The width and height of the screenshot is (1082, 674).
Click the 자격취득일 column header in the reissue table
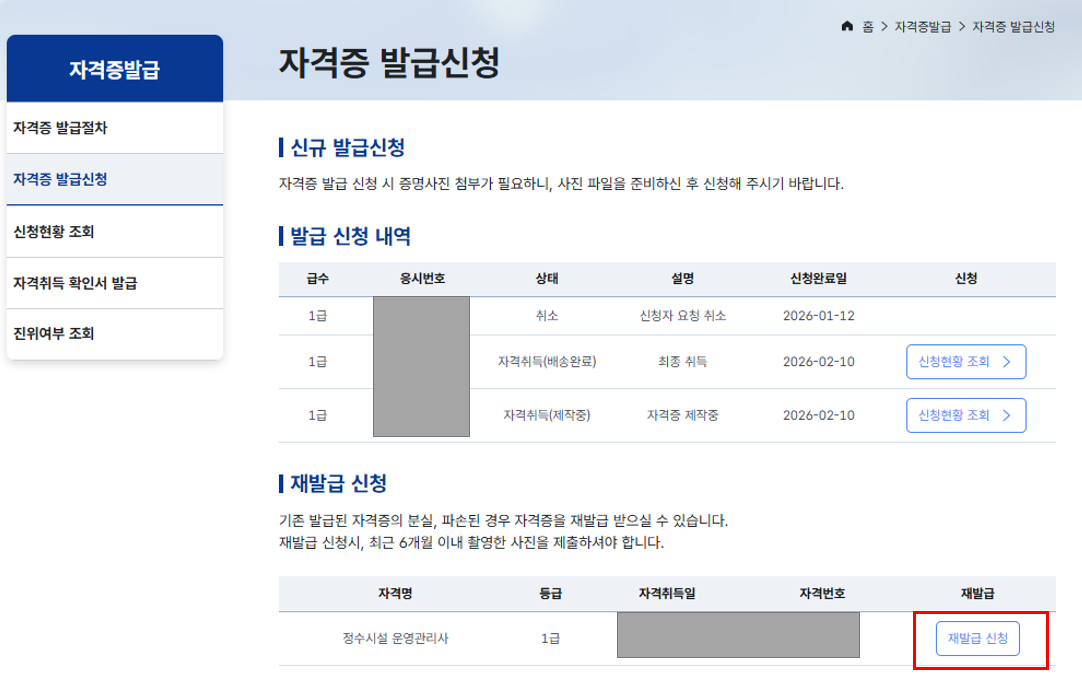pos(666,594)
